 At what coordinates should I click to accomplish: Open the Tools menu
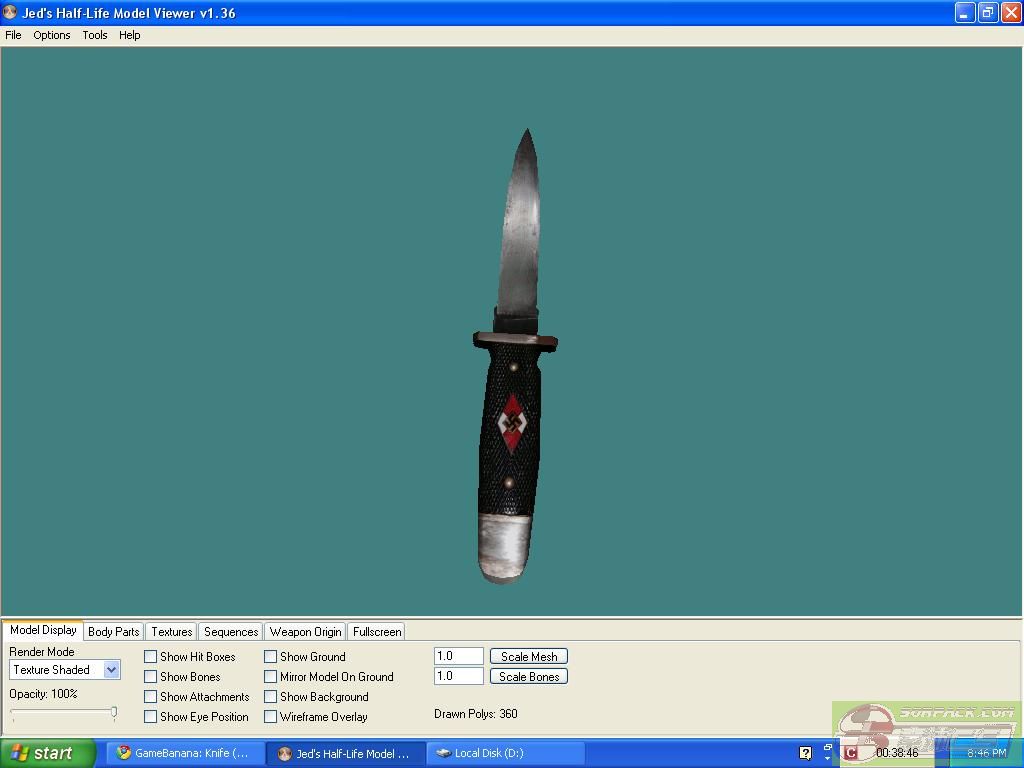point(95,35)
